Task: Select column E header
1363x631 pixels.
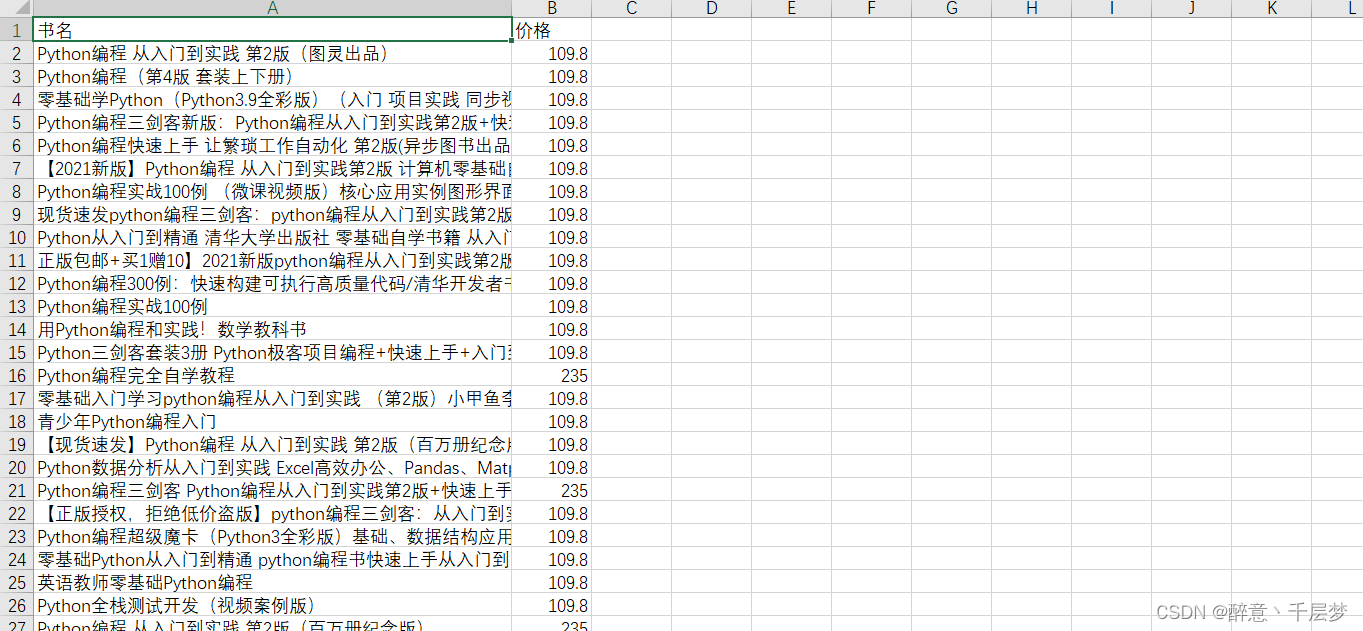Action: [x=791, y=8]
